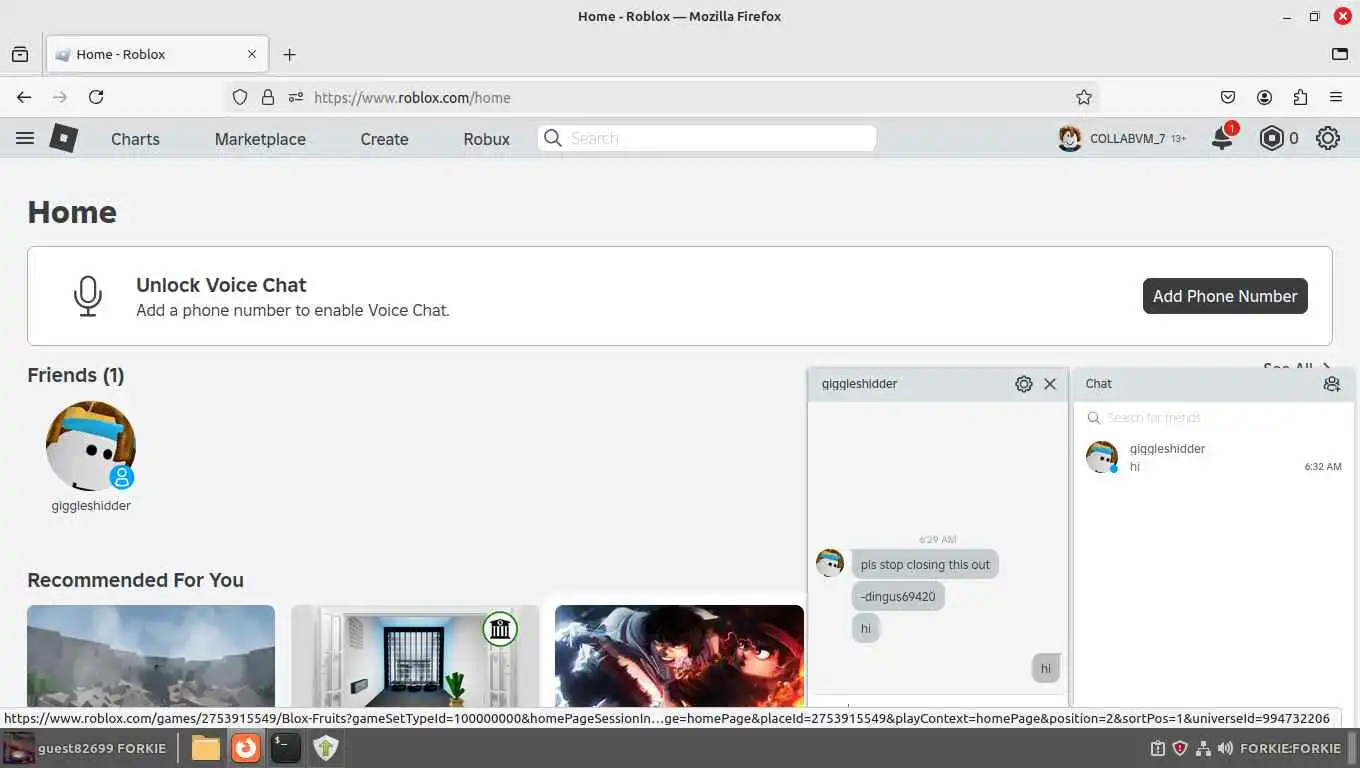Click the microphone voice chat icon
The width and height of the screenshot is (1360, 768).
(88, 296)
